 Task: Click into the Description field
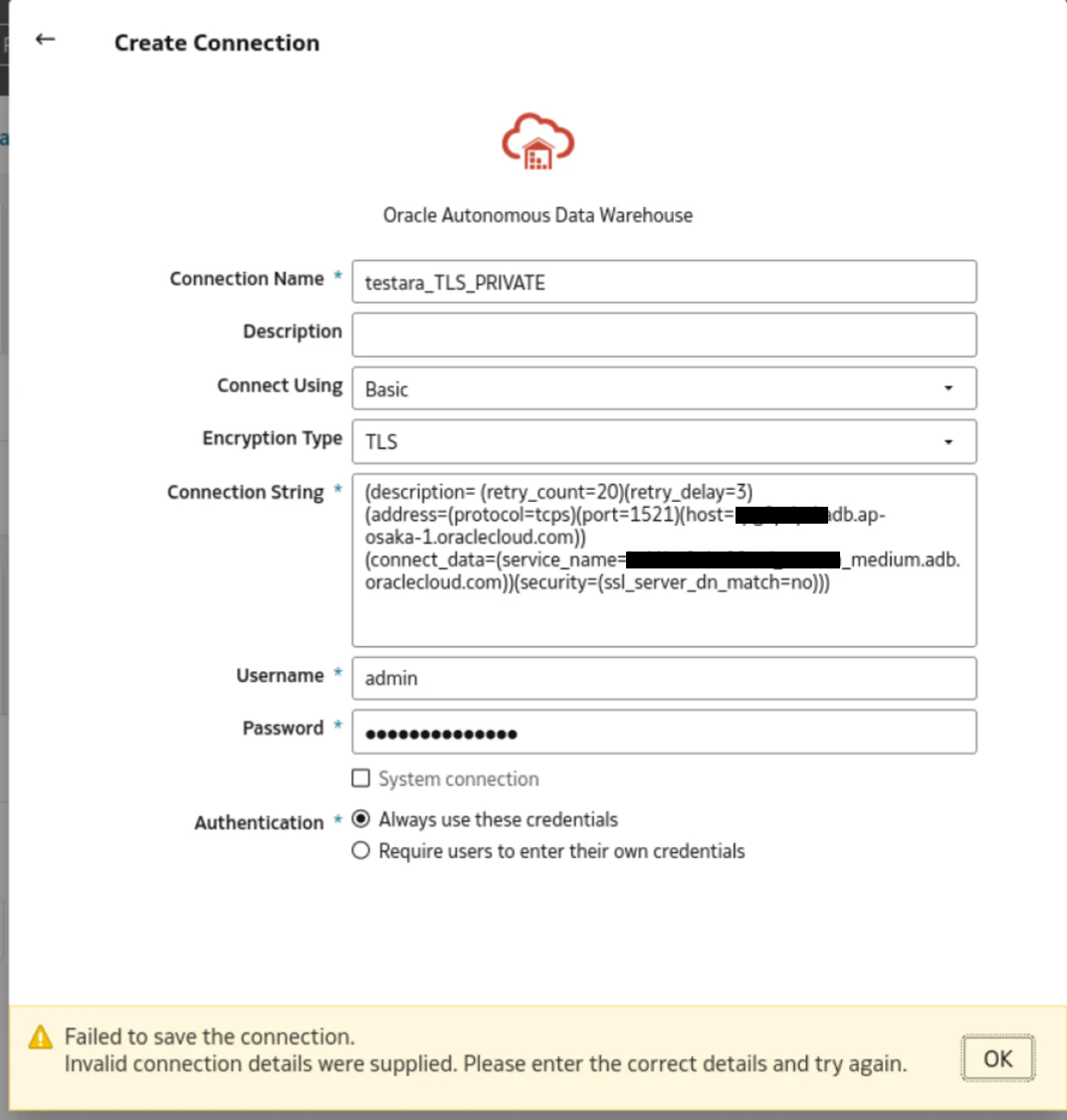point(664,335)
